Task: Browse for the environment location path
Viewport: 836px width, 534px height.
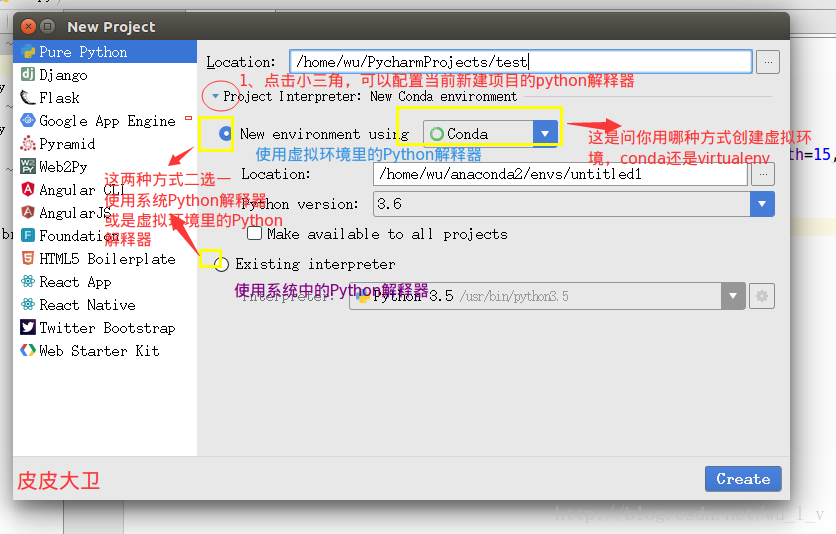Action: point(763,174)
